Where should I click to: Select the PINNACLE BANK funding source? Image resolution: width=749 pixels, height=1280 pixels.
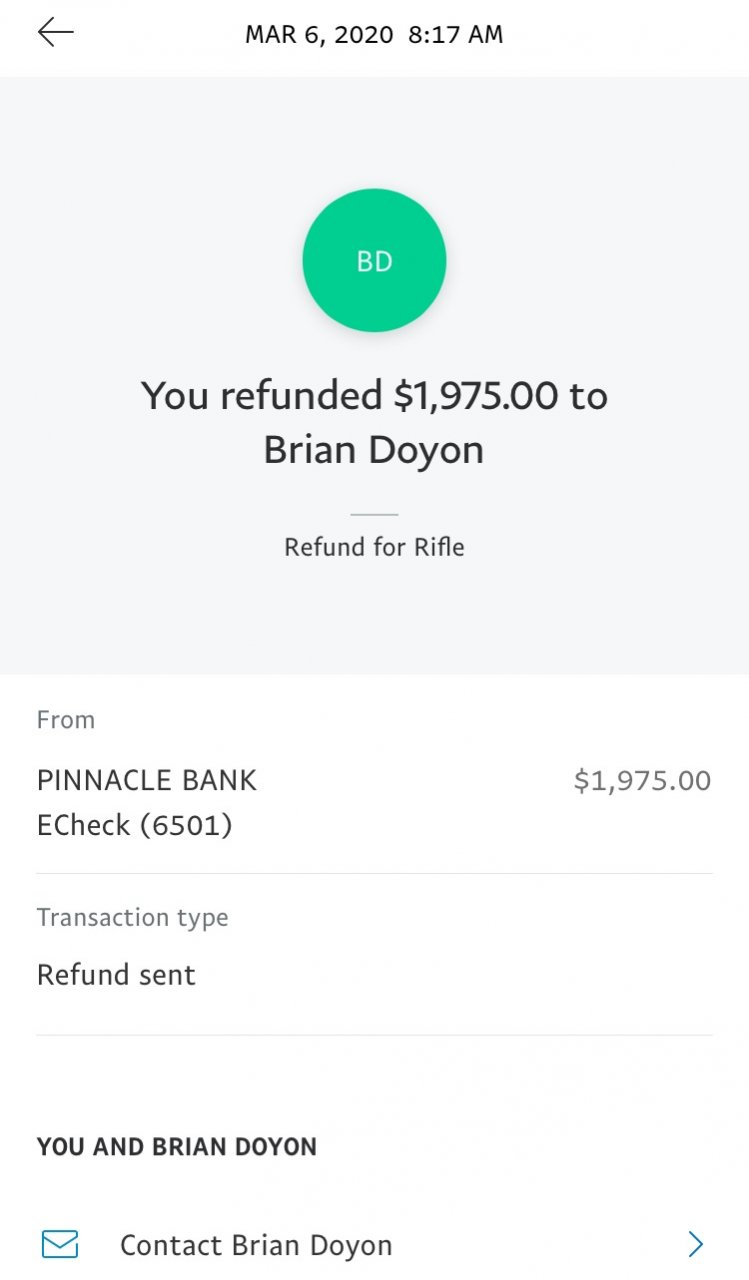pos(147,780)
